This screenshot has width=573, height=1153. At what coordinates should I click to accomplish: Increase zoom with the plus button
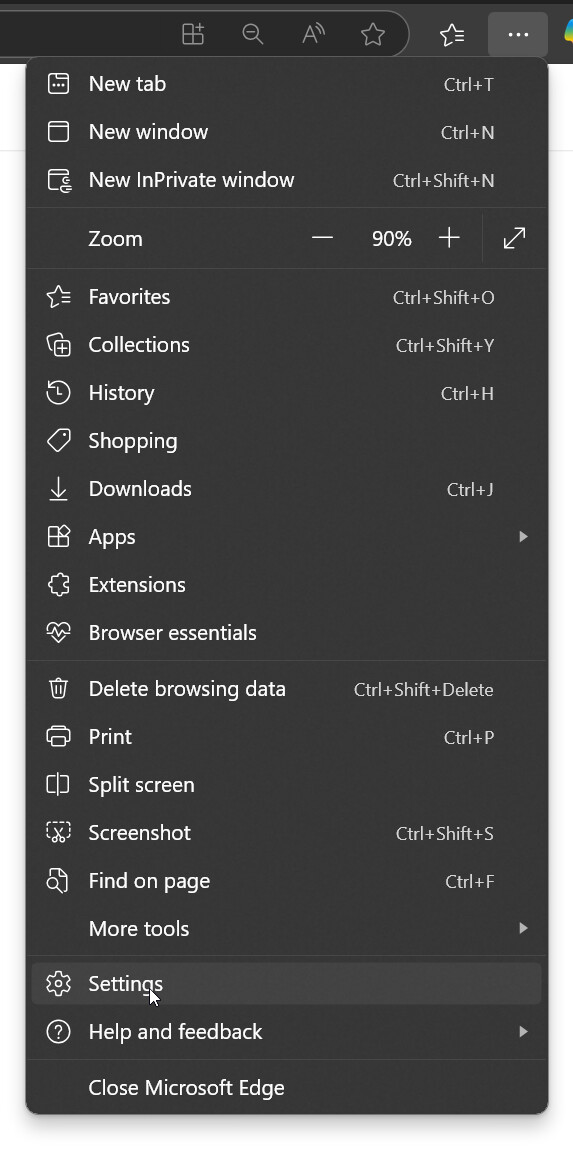pyautogui.click(x=449, y=238)
